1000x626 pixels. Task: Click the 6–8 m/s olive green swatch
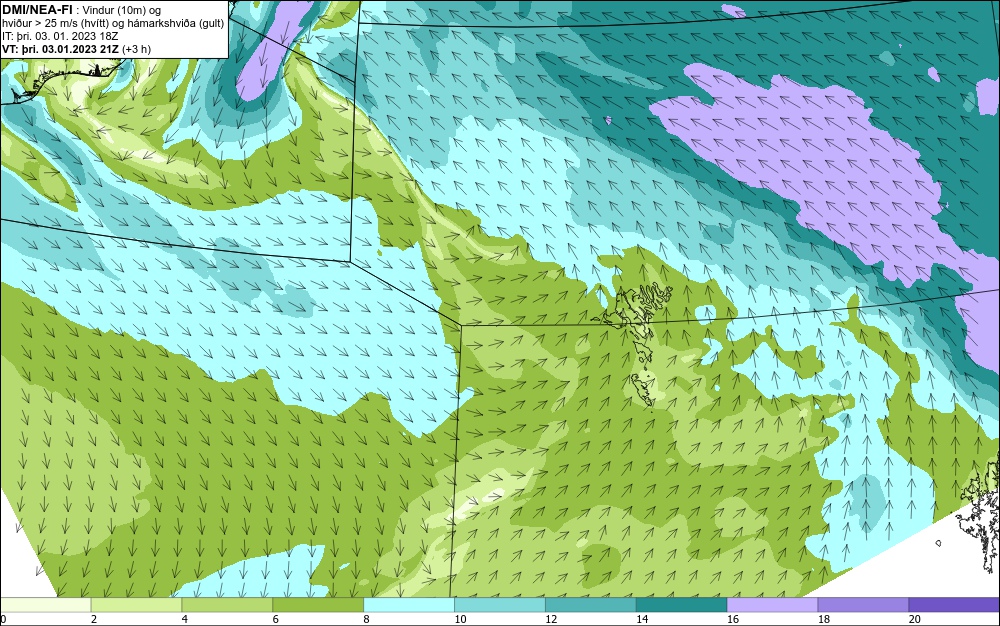pos(318,604)
